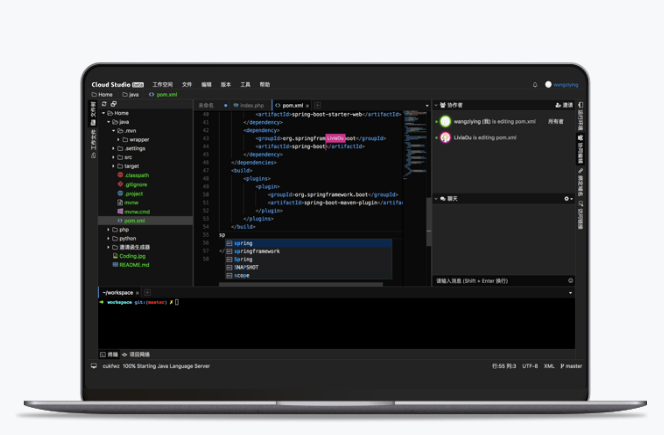This screenshot has width=664, height=435.
Task: Close the ~/workspace terminal tab
Action: (x=137, y=293)
